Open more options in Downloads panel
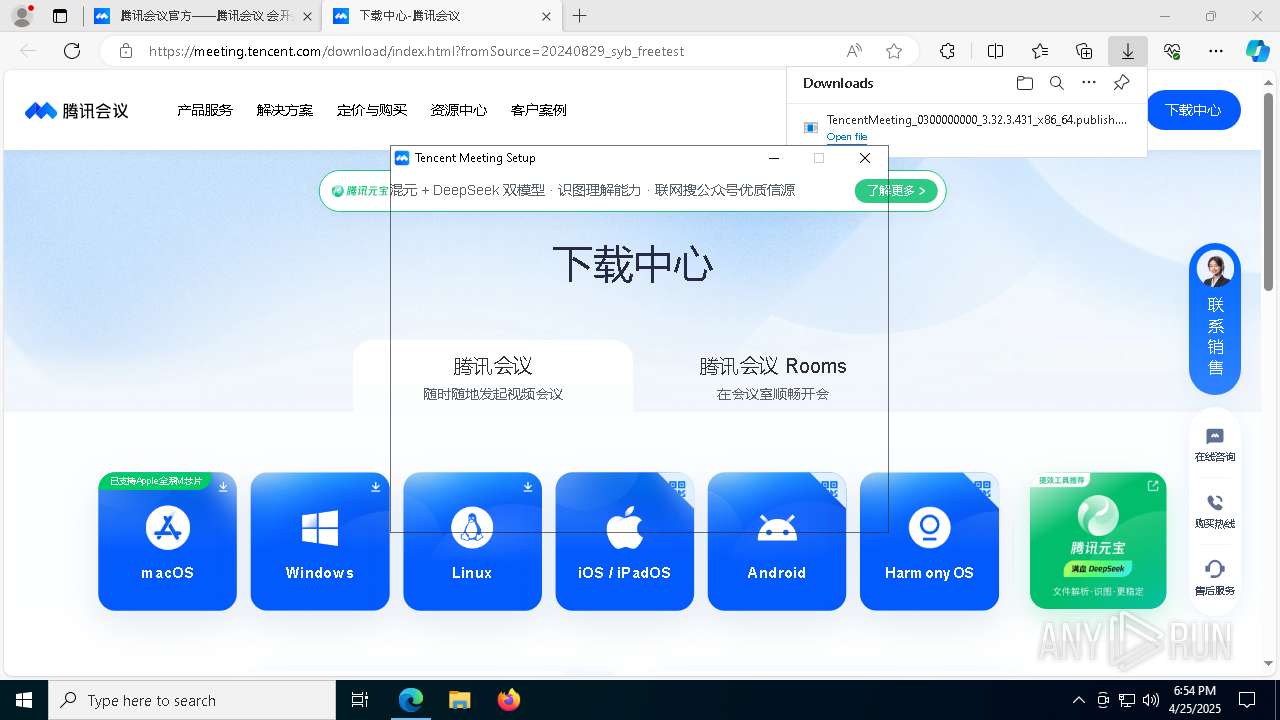This screenshot has height=720, width=1280. (1089, 83)
